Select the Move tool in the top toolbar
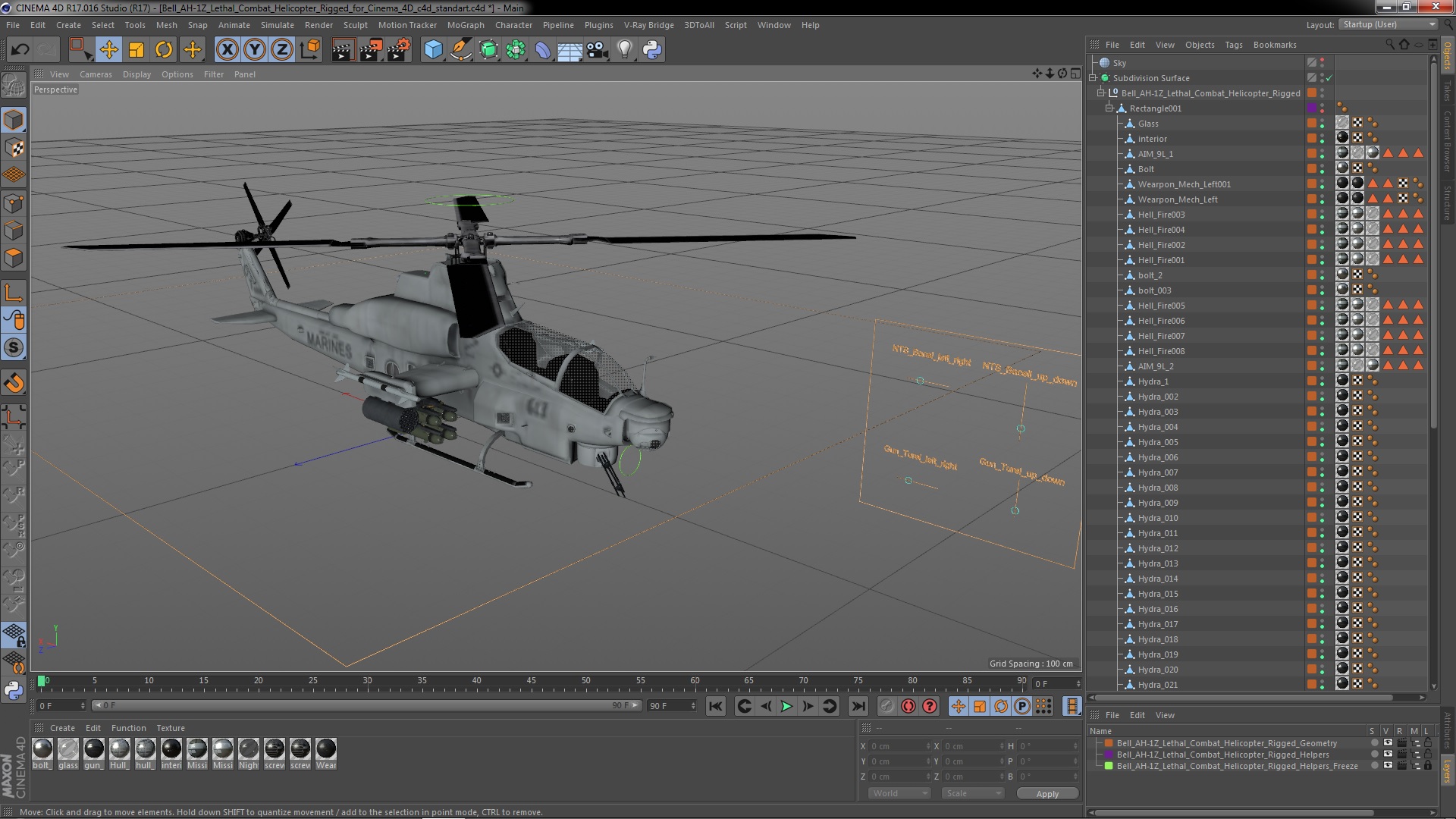This screenshot has height=819, width=1456. tap(108, 50)
